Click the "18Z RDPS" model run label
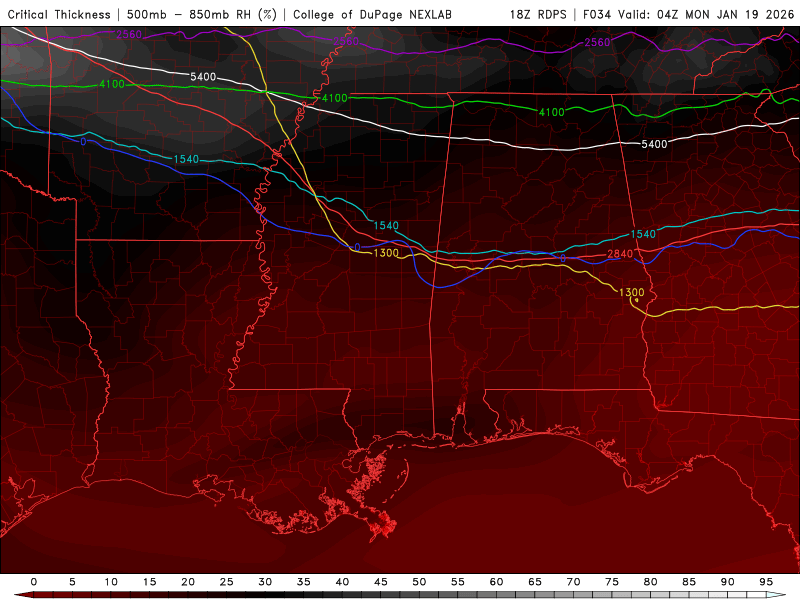Image resolution: width=800 pixels, height=600 pixels. click(538, 15)
